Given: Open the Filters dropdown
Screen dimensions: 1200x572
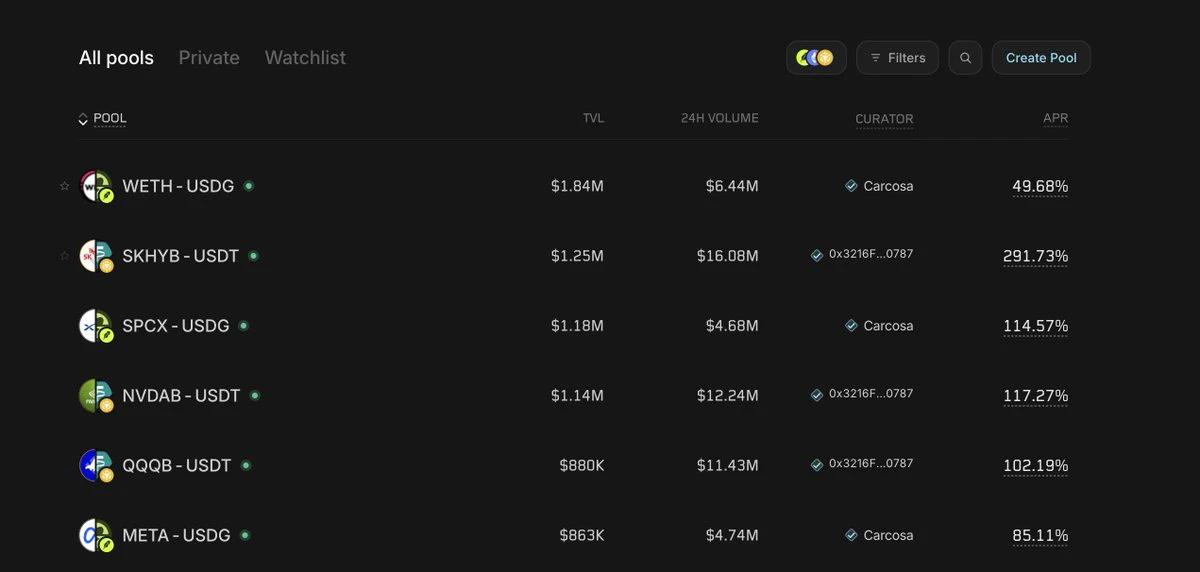Looking at the screenshot, I should (x=898, y=58).
